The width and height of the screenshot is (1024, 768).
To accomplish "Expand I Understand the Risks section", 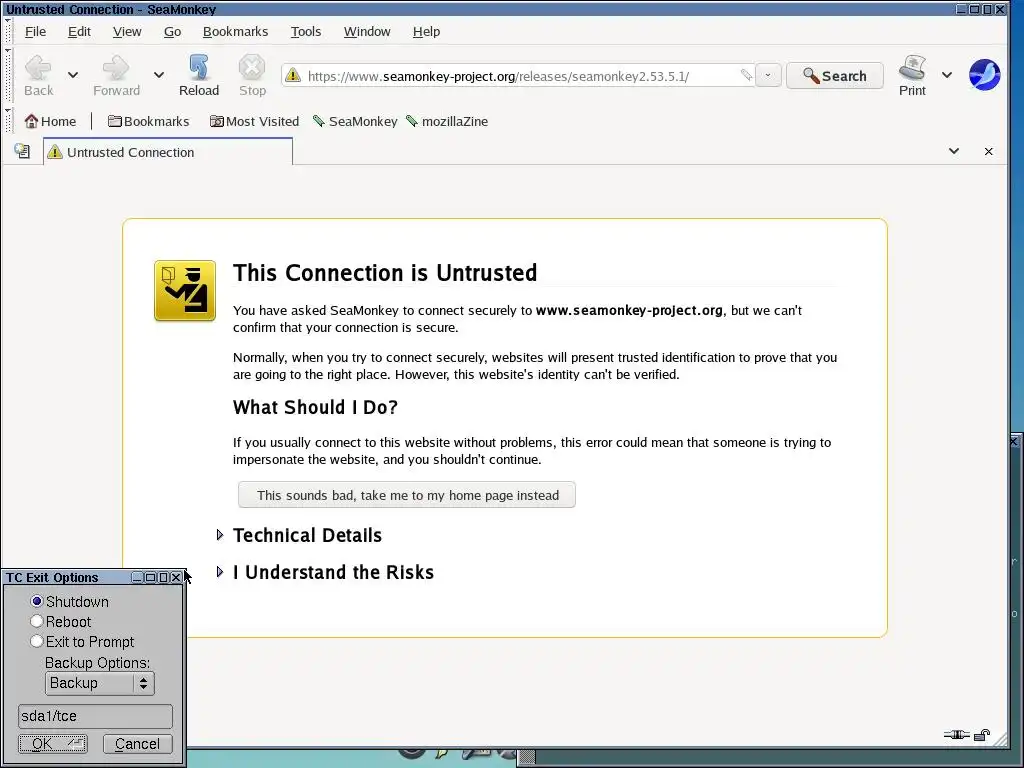I will [219, 572].
